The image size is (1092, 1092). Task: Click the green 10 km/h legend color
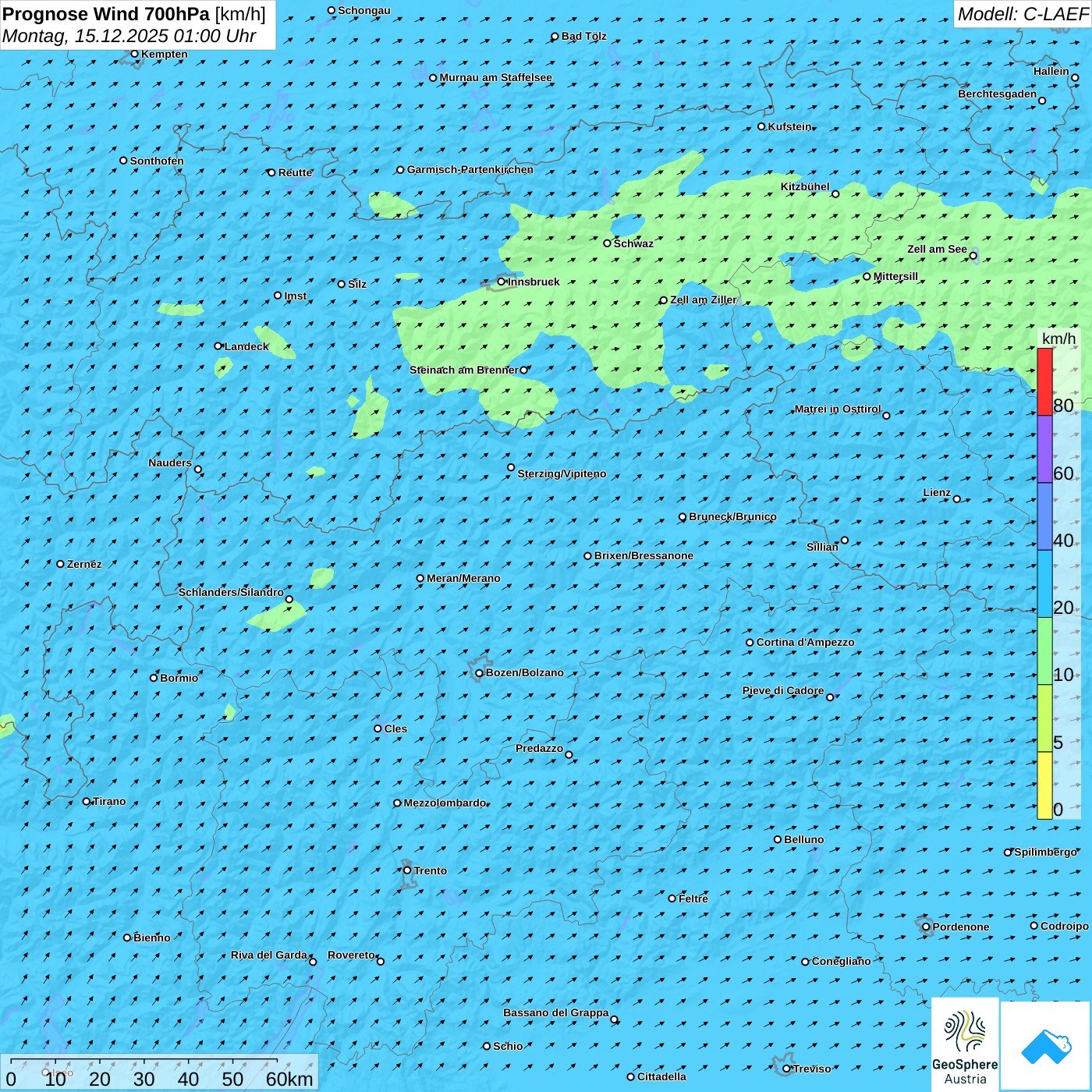1044,651
